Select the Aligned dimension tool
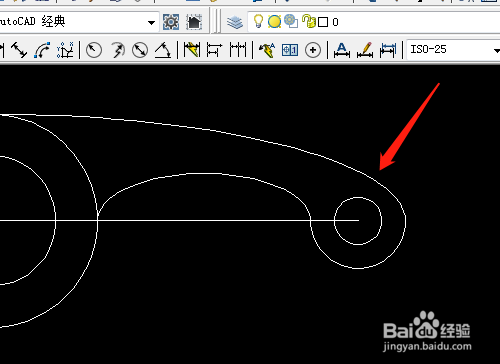500x364 pixels. click(x=19, y=50)
